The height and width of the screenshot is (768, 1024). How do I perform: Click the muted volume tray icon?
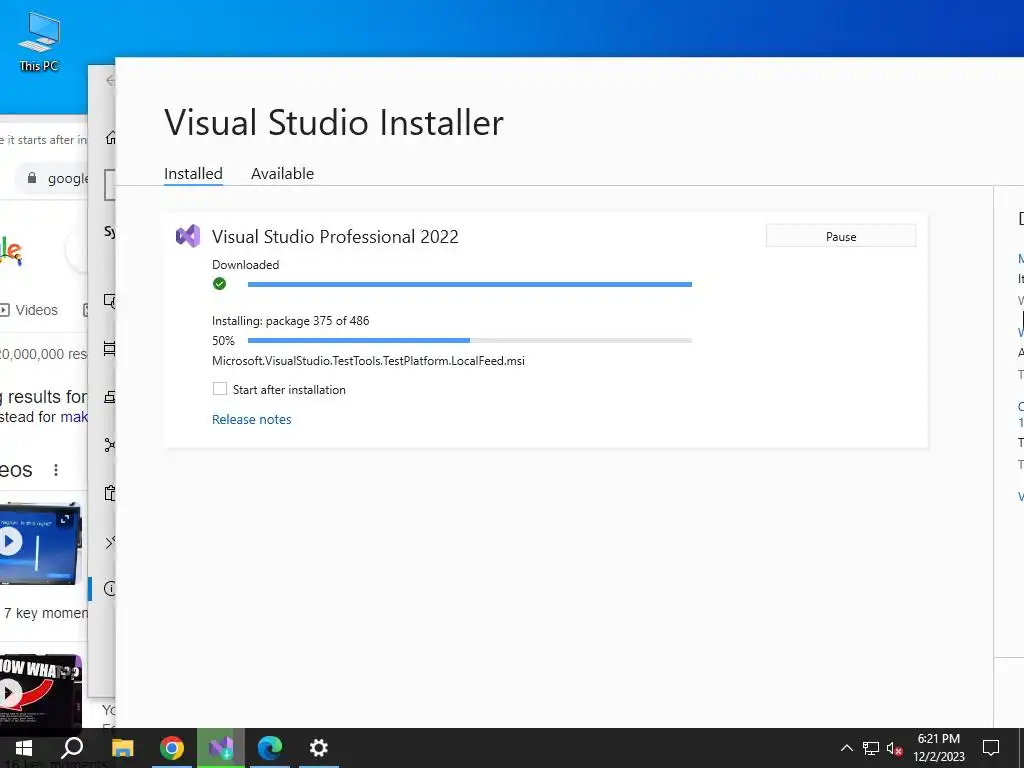click(x=894, y=748)
